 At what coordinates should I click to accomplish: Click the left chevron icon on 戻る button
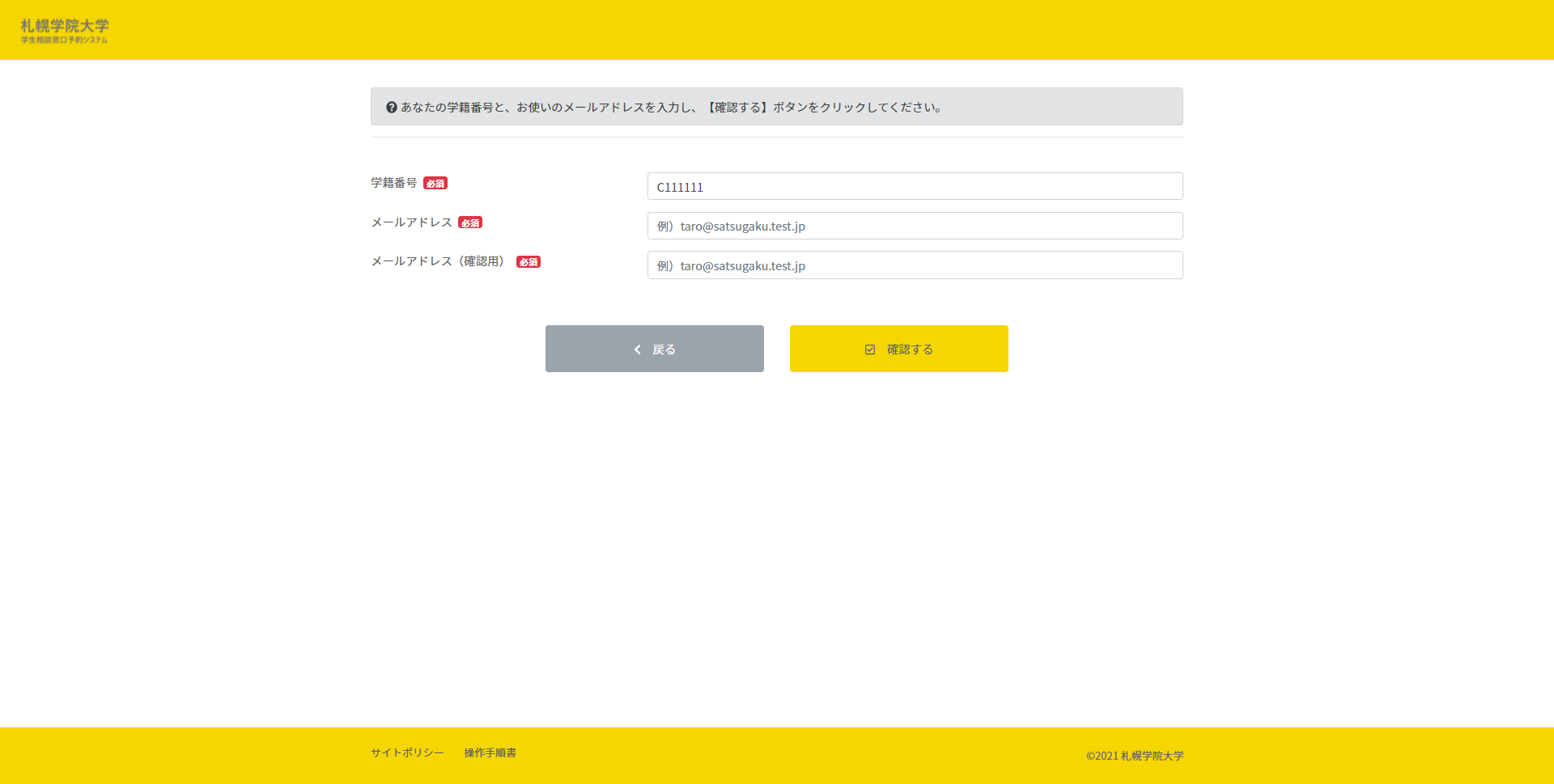[638, 350]
